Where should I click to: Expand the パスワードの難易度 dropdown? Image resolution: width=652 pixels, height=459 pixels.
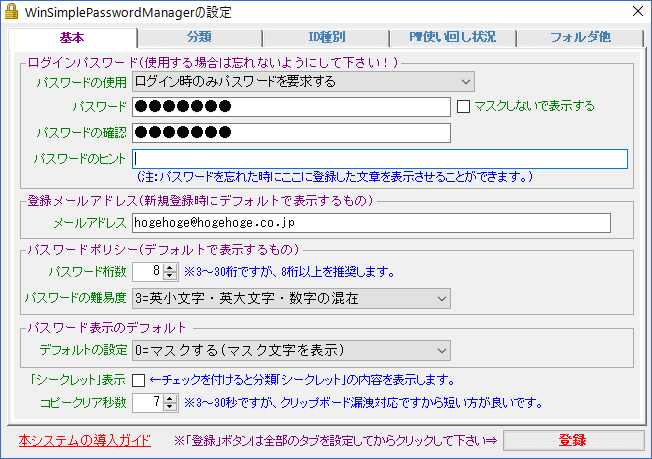(x=291, y=299)
